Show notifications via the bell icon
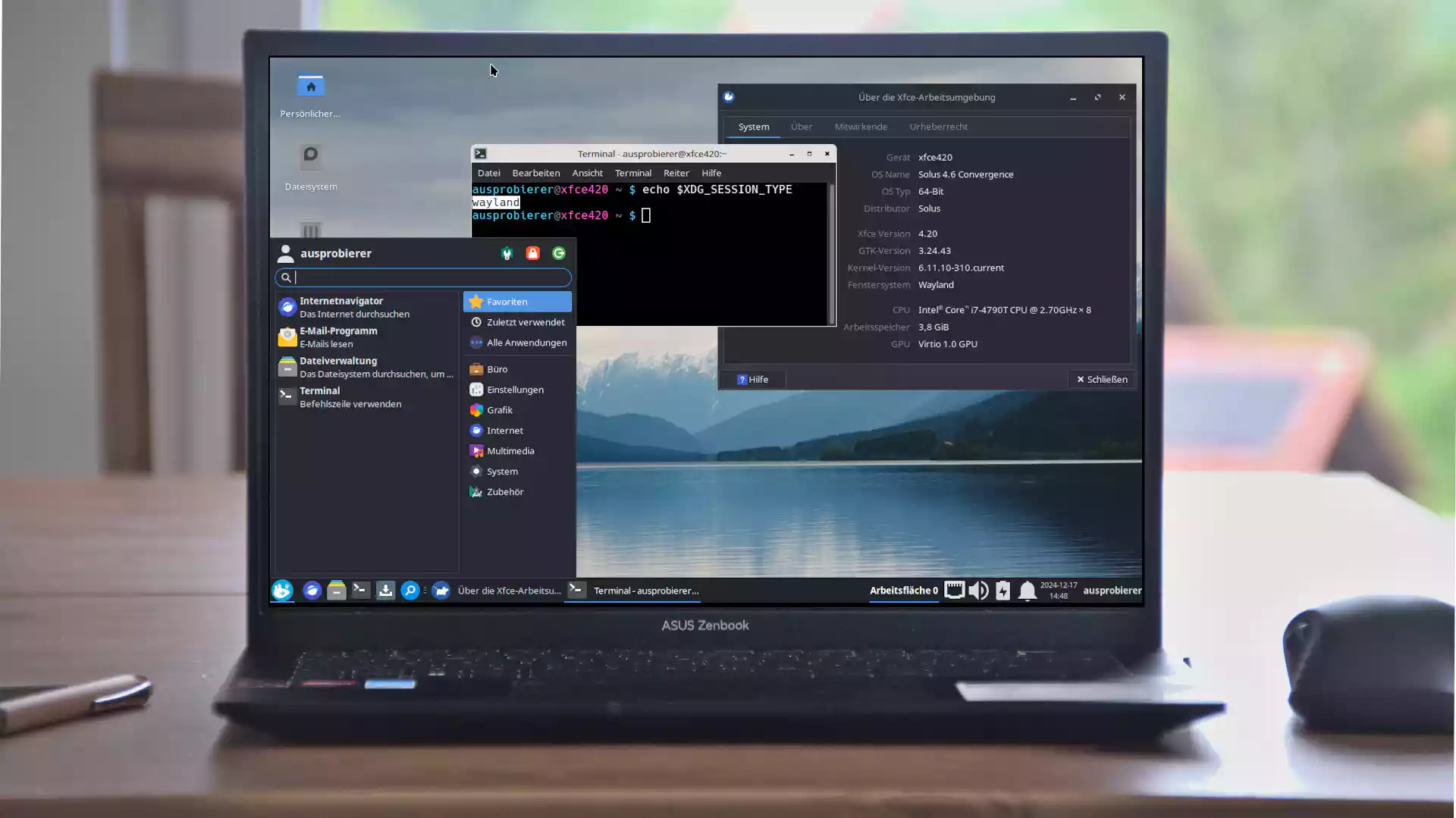The image size is (1456, 818). coord(1027,591)
